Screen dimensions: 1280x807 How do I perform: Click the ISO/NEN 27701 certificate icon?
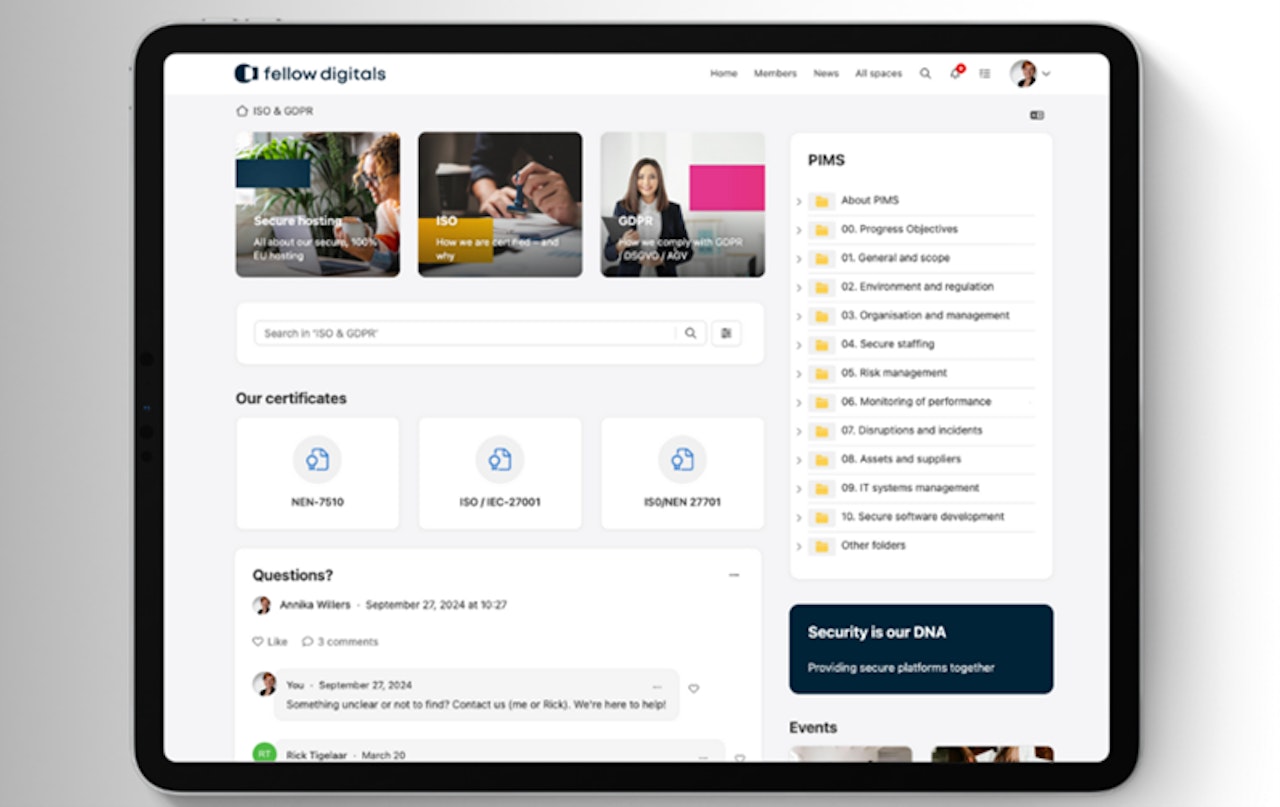[x=682, y=459]
